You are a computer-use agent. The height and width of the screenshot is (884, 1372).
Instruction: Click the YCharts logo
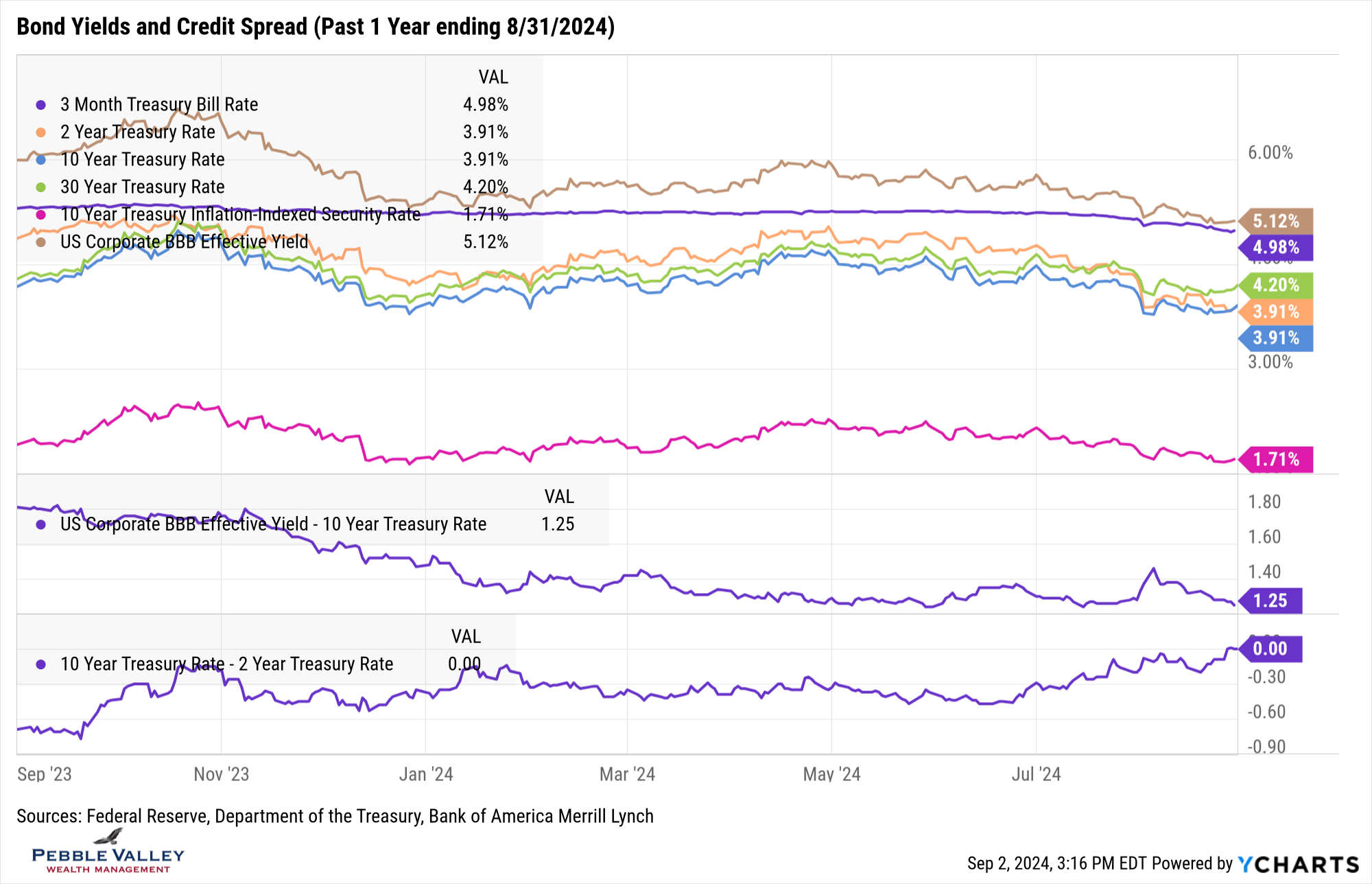(1298, 864)
